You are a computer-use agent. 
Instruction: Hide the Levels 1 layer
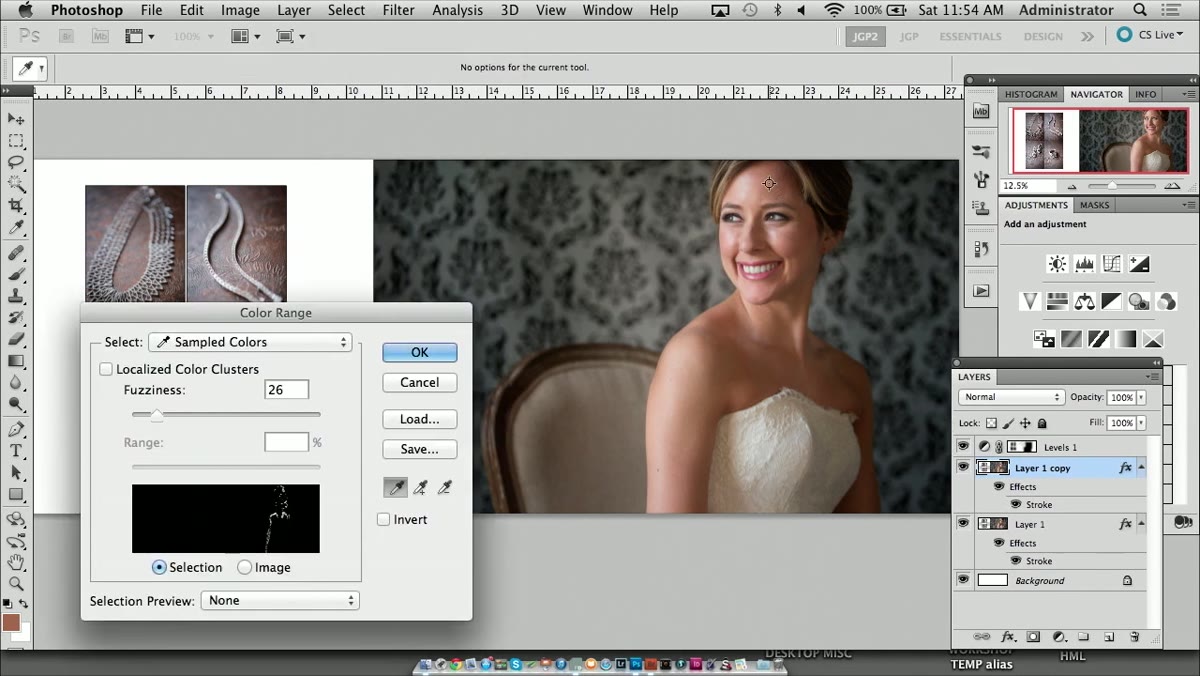963,446
